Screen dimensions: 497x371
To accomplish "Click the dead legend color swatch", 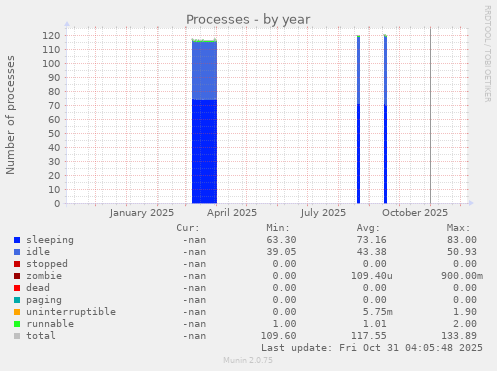I will (x=17, y=288).
